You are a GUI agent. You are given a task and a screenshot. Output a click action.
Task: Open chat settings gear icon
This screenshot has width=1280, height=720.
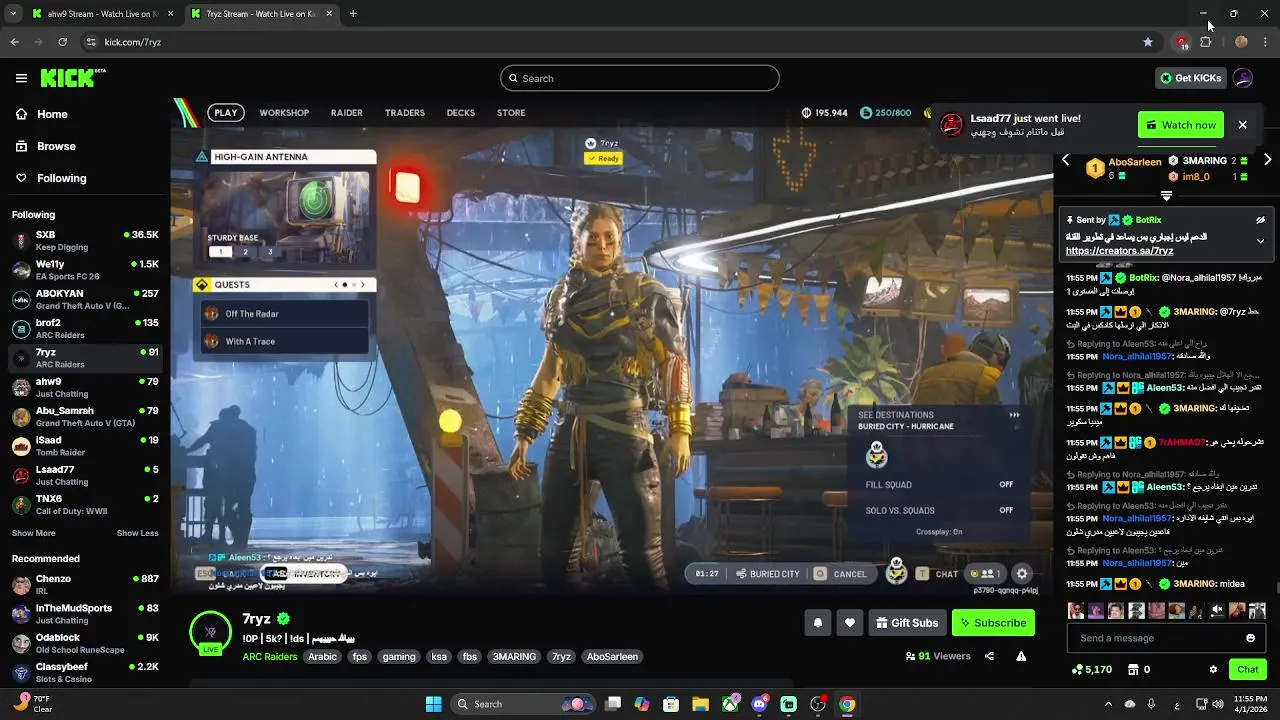(x=1213, y=669)
